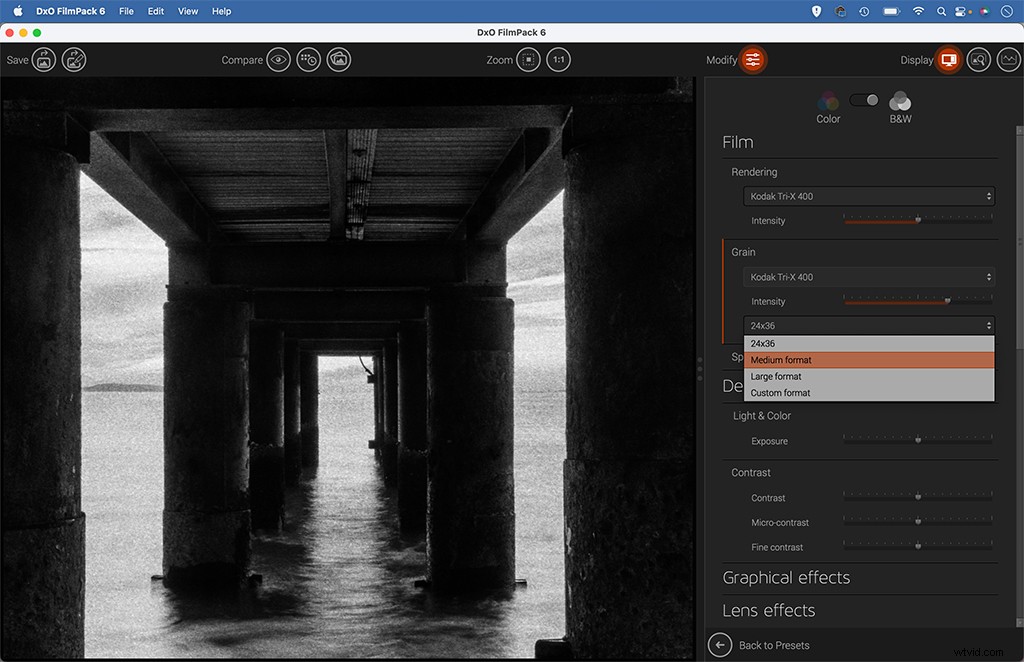The image size is (1024, 662).
Task: Open the View menu
Action: (188, 11)
